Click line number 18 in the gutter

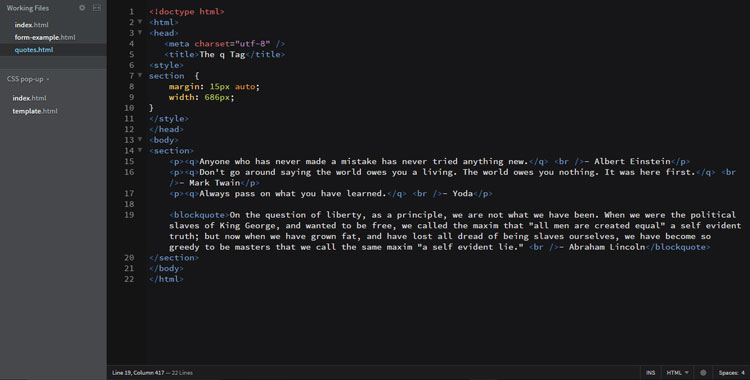coord(129,204)
